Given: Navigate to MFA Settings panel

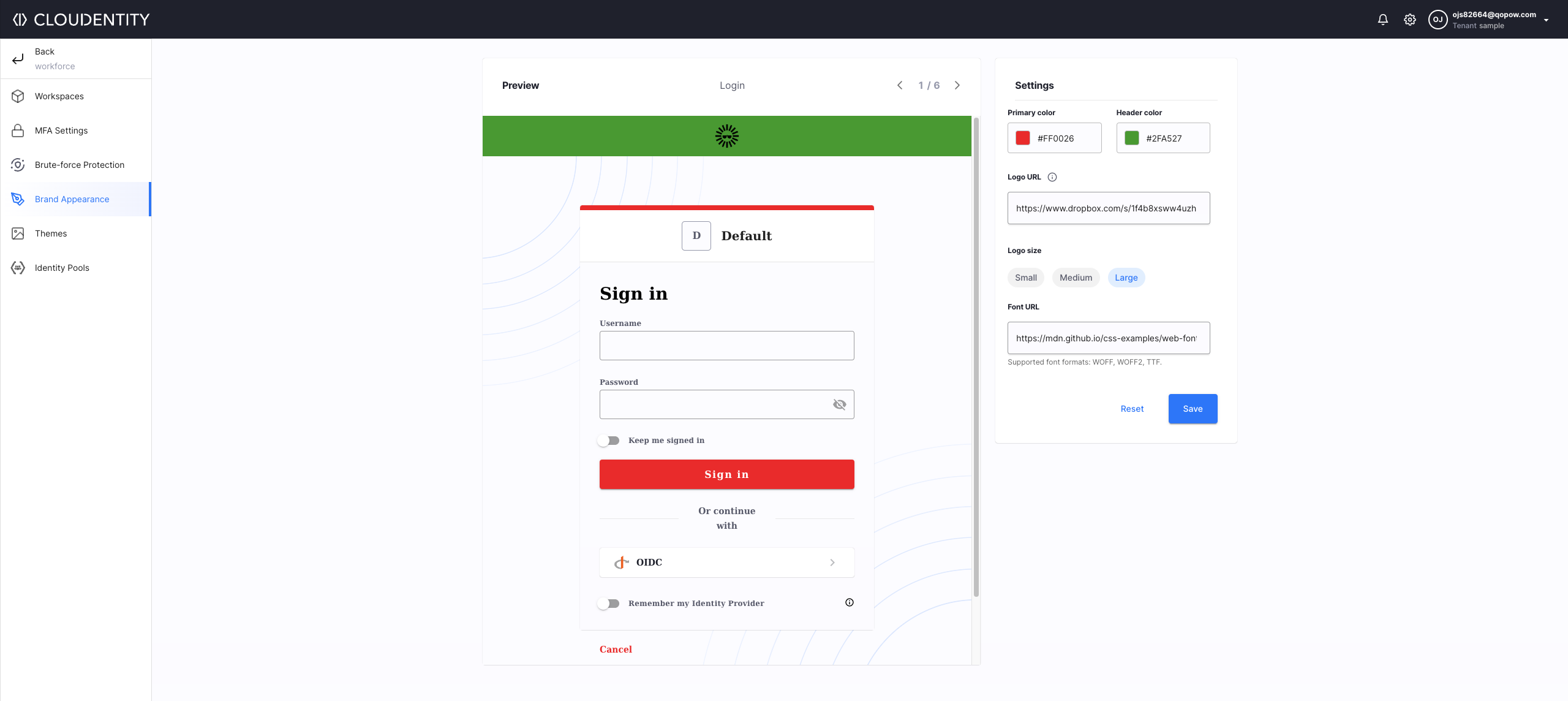Looking at the screenshot, I should (61, 130).
